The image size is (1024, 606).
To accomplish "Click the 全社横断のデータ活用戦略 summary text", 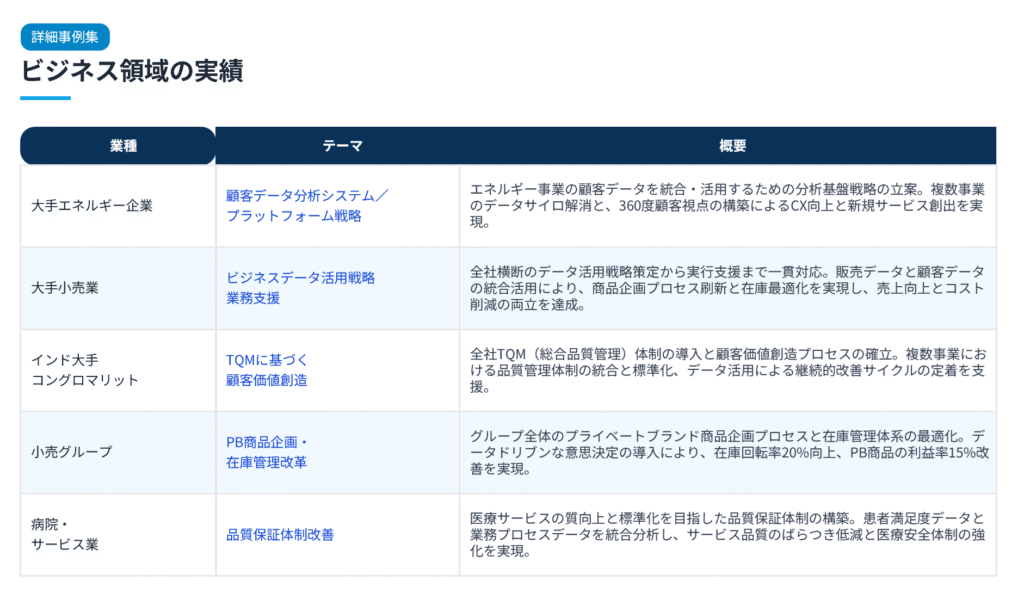I will (727, 288).
